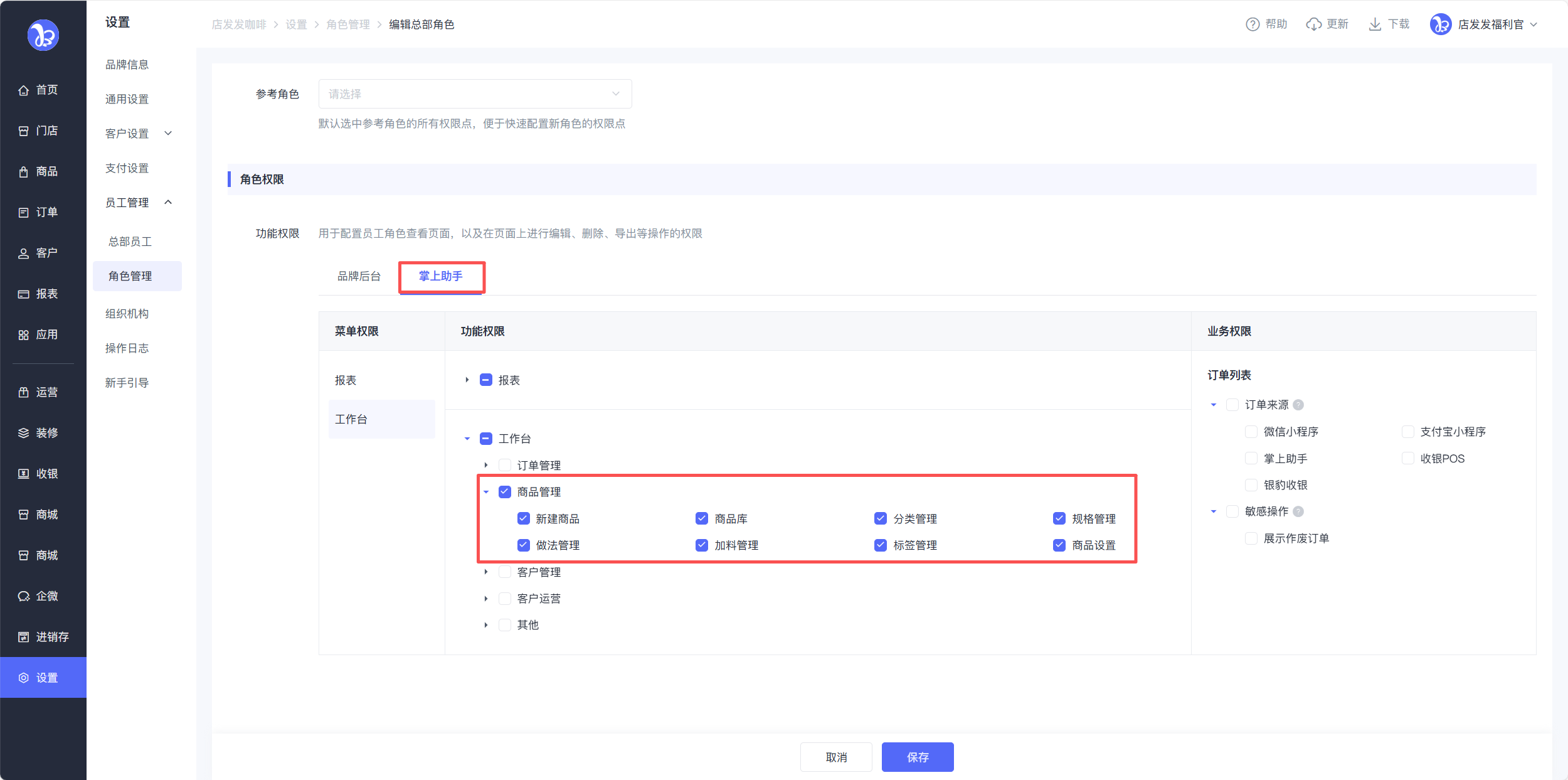Open the 参考角色 dropdown
The height and width of the screenshot is (780, 1568).
pyautogui.click(x=475, y=94)
